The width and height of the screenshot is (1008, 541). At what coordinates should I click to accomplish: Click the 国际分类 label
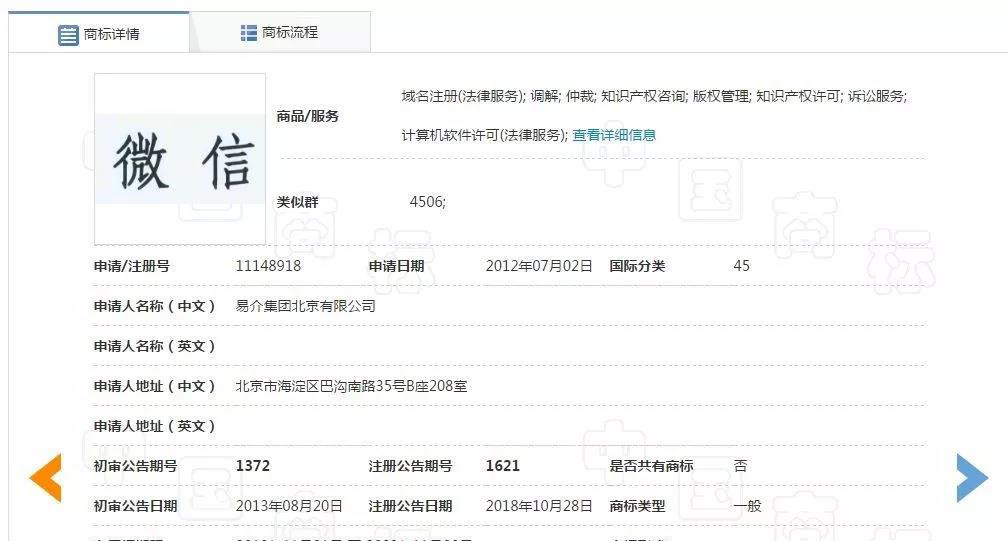pyautogui.click(x=637, y=265)
